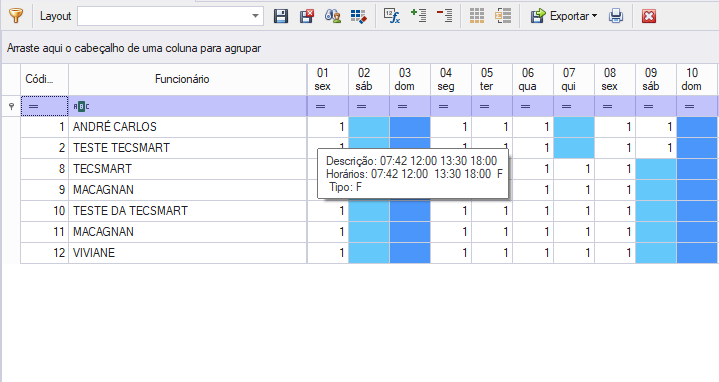This screenshot has width=719, height=382.
Task: Click the funnel filter icon
Action: click(16, 16)
